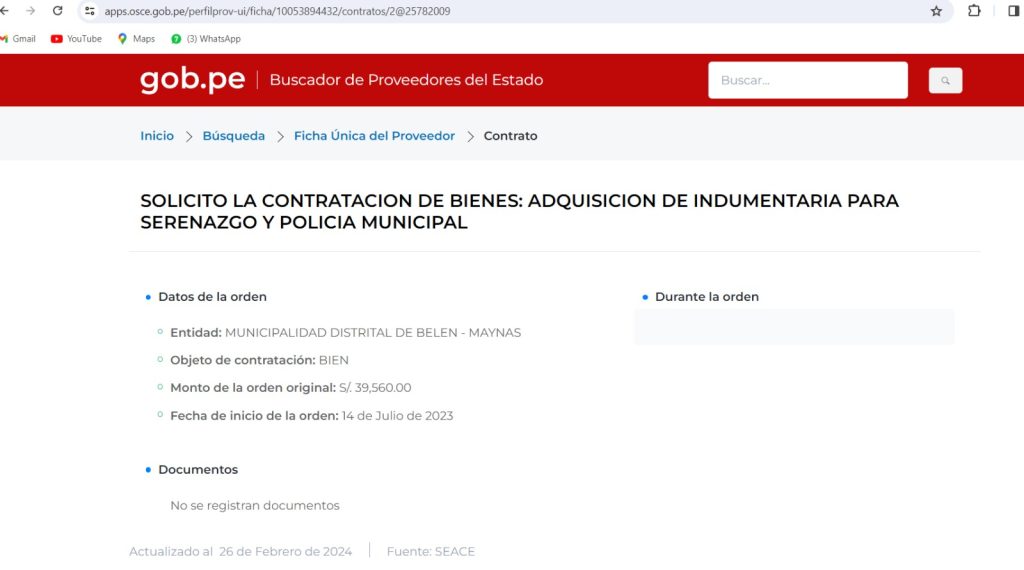Go to Inicio breadcrumb link
The width and height of the screenshot is (1024, 570).
coord(157,136)
